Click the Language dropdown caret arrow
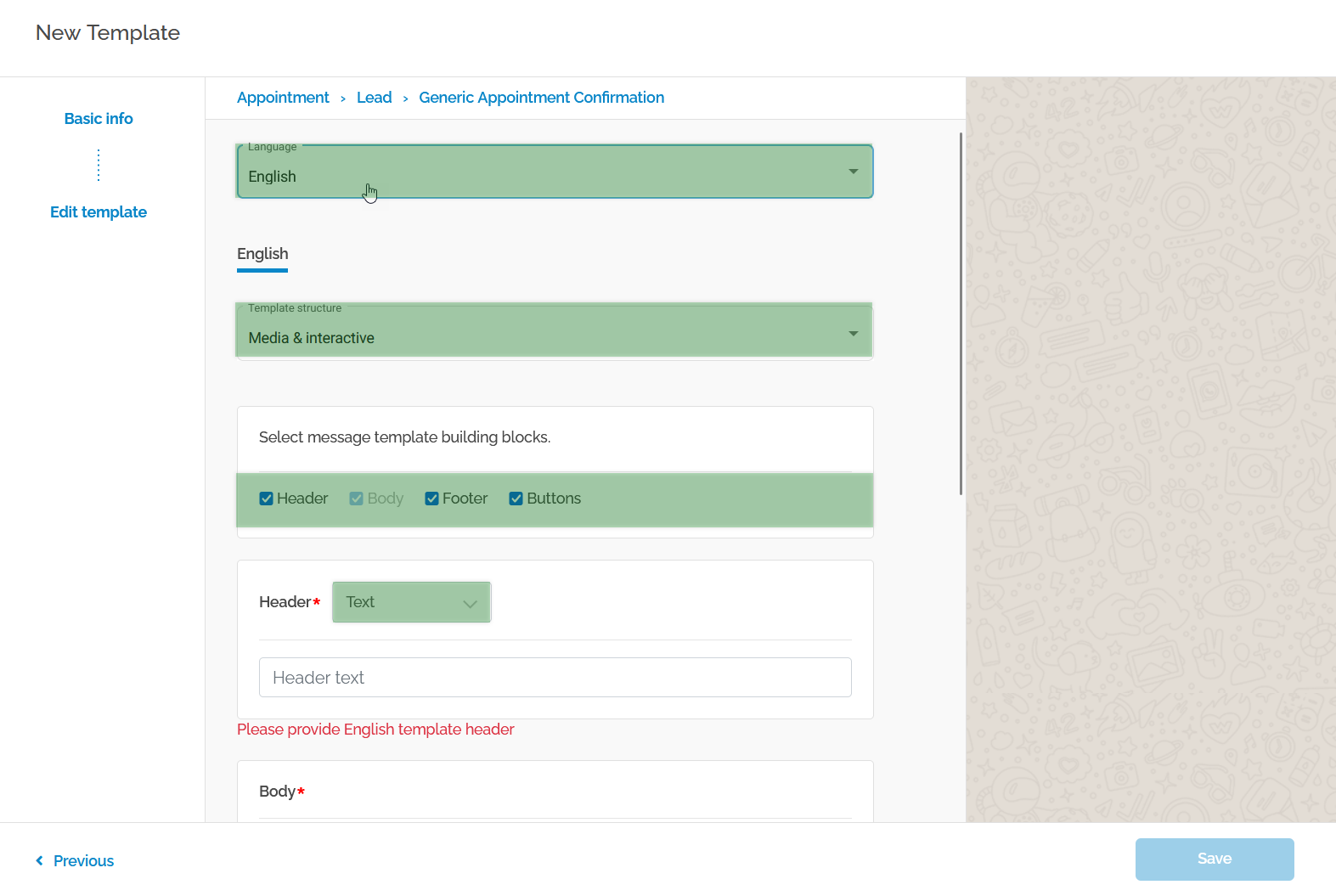 click(x=853, y=172)
